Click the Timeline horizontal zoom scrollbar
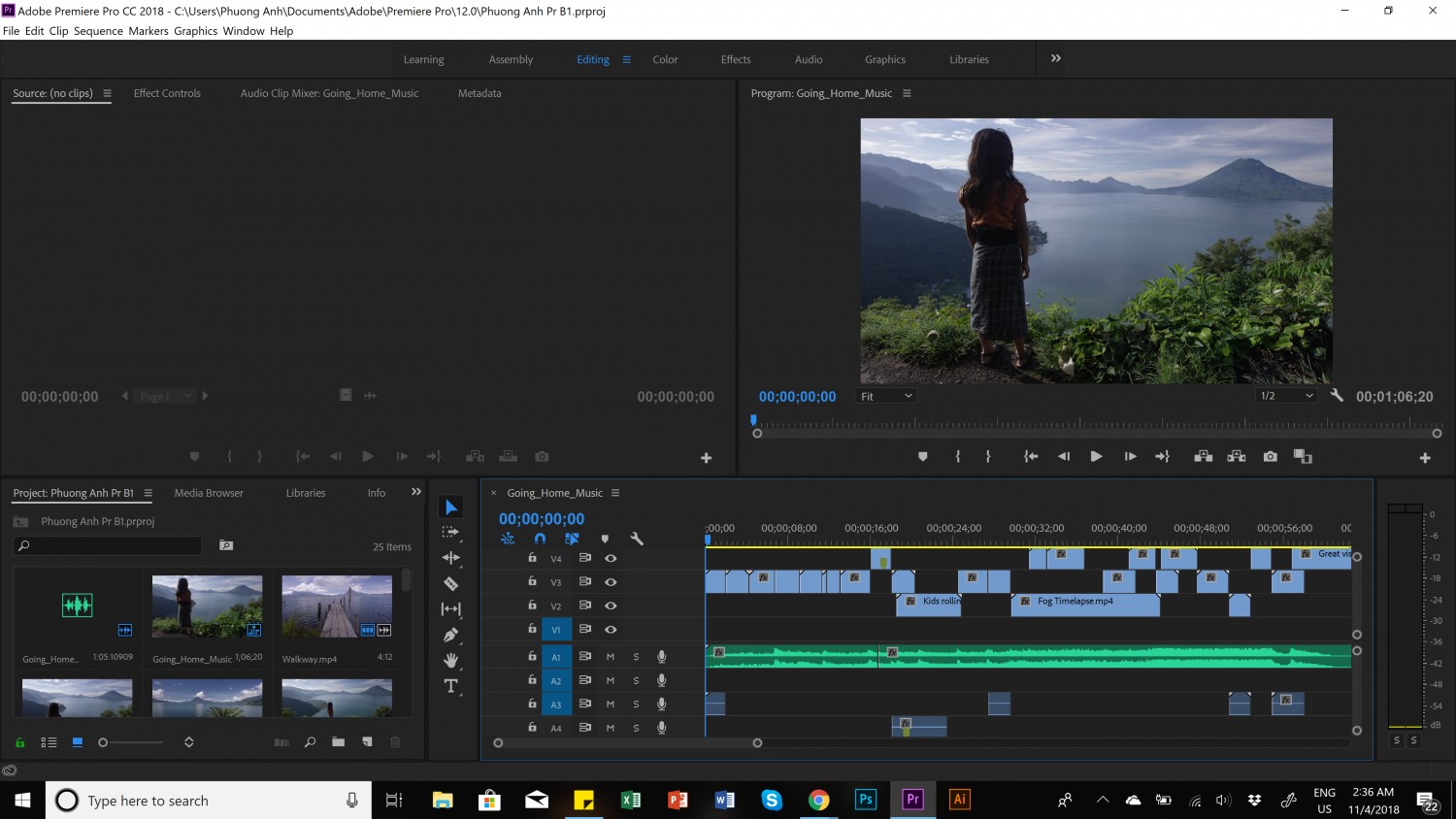Screen dimensions: 1456x819 pos(627,743)
